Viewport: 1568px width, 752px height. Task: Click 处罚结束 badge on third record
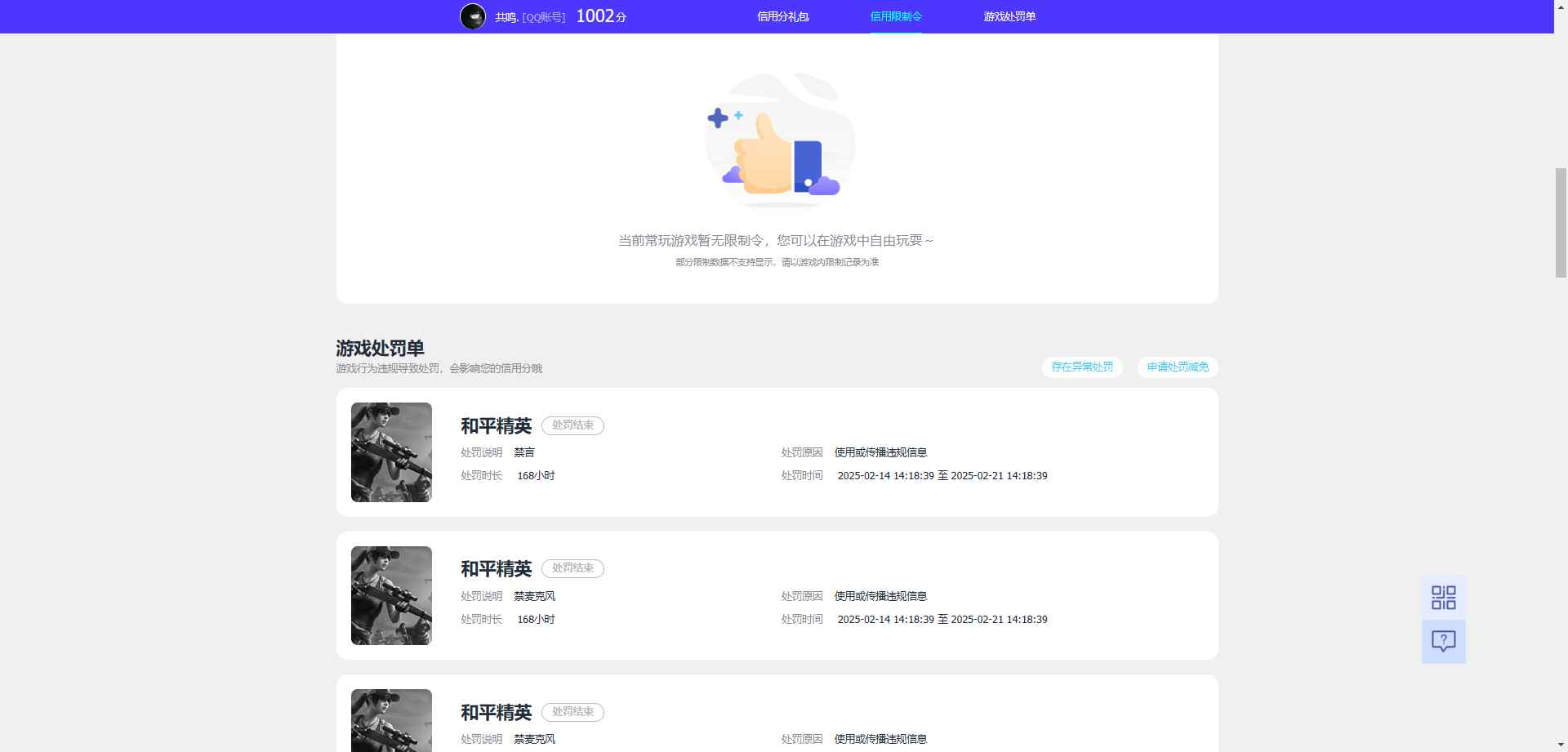pos(572,712)
